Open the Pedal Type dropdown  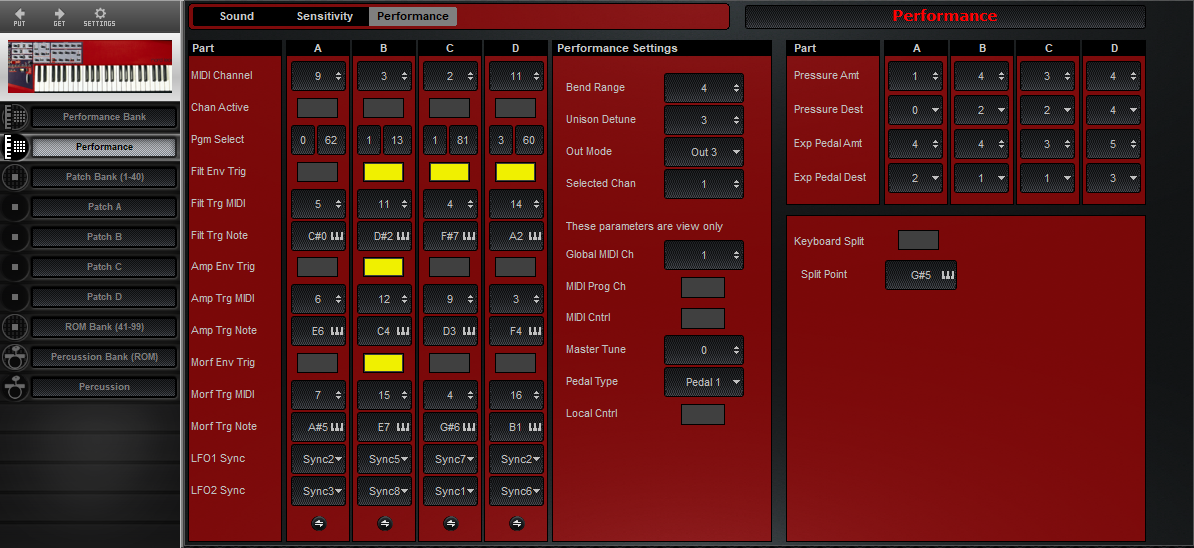[704, 382]
